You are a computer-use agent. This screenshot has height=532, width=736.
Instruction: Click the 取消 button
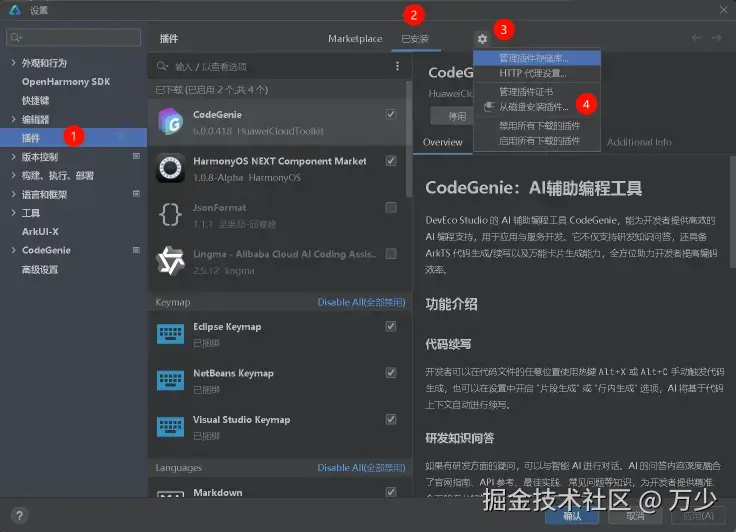pyautogui.click(x=635, y=516)
